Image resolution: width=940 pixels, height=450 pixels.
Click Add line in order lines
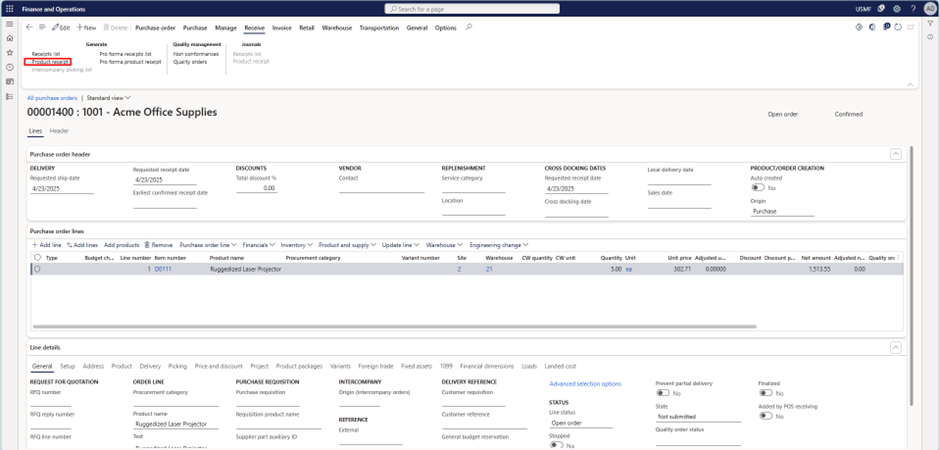click(46, 245)
